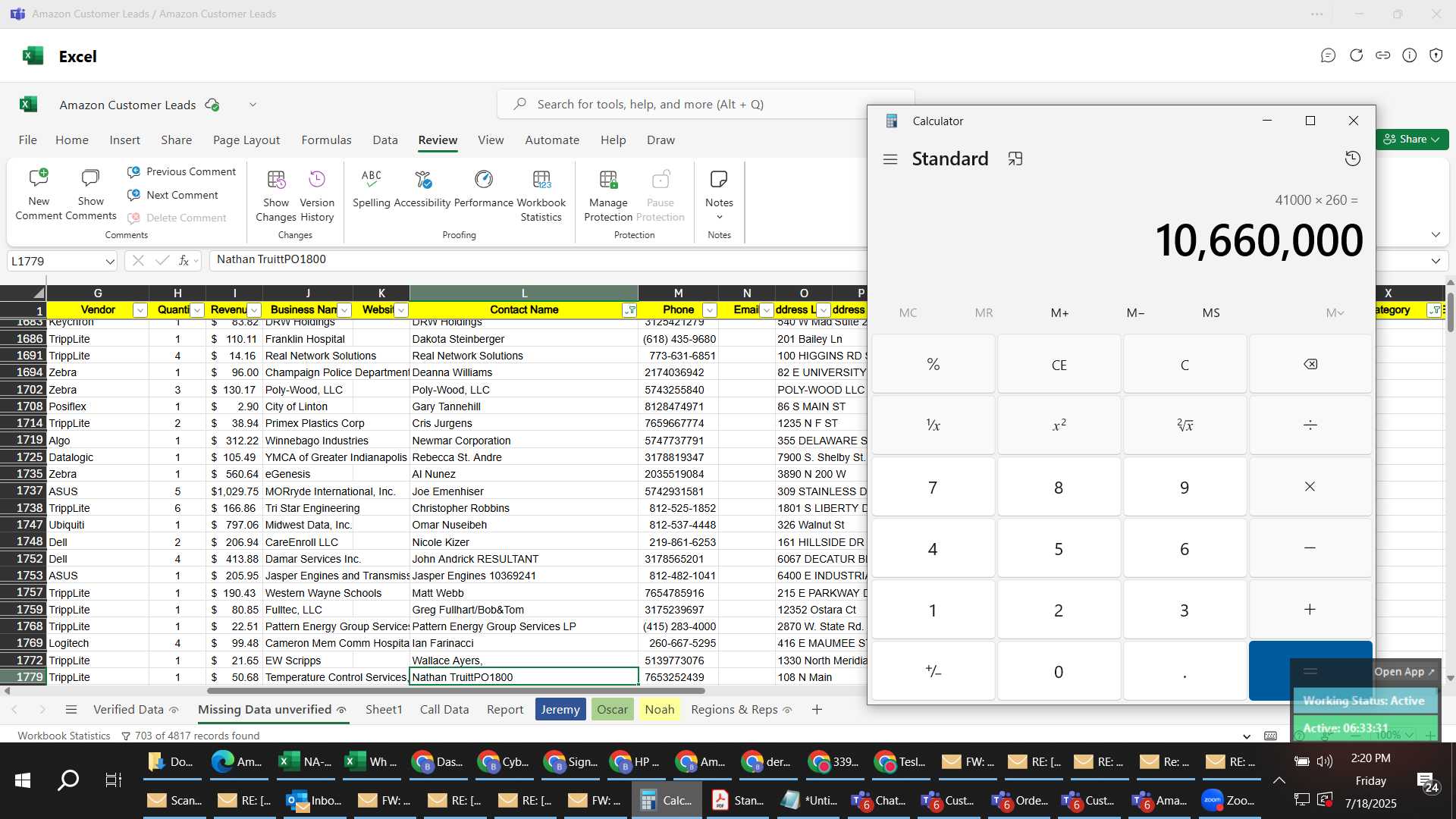Screen dimensions: 1456x819
Task: Expand the file name chevron dropdown
Action: click(253, 105)
